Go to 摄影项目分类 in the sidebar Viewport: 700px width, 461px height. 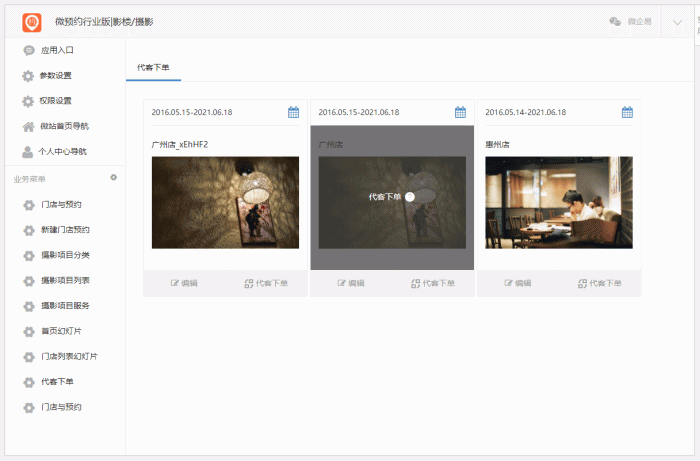65,255
